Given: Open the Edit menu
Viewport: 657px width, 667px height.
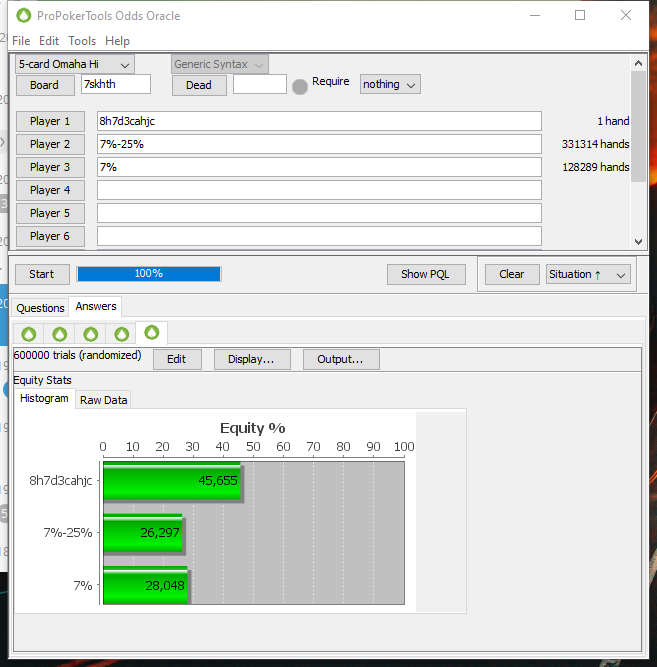Looking at the screenshot, I should [x=49, y=41].
